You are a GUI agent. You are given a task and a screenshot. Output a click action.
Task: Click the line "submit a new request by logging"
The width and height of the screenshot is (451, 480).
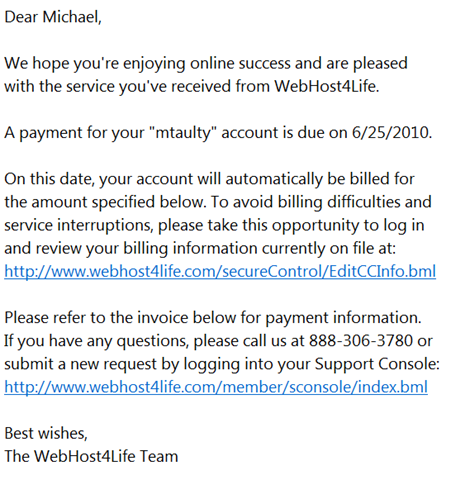pyautogui.click(x=222, y=364)
